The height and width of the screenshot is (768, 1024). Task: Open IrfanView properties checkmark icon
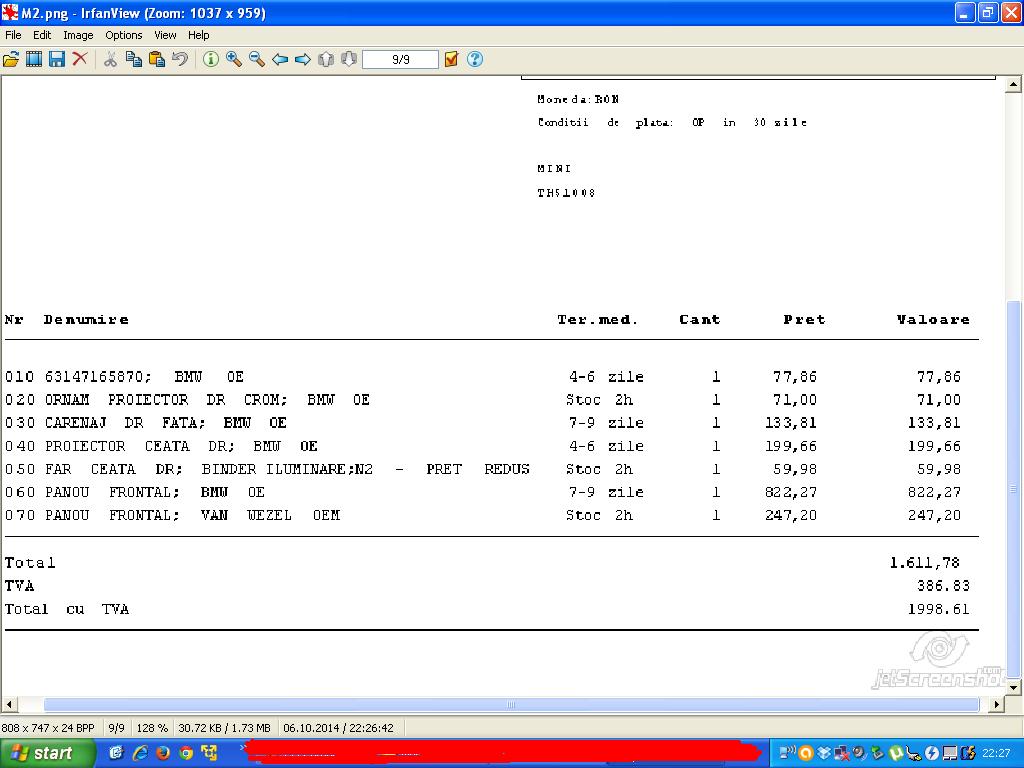point(451,60)
